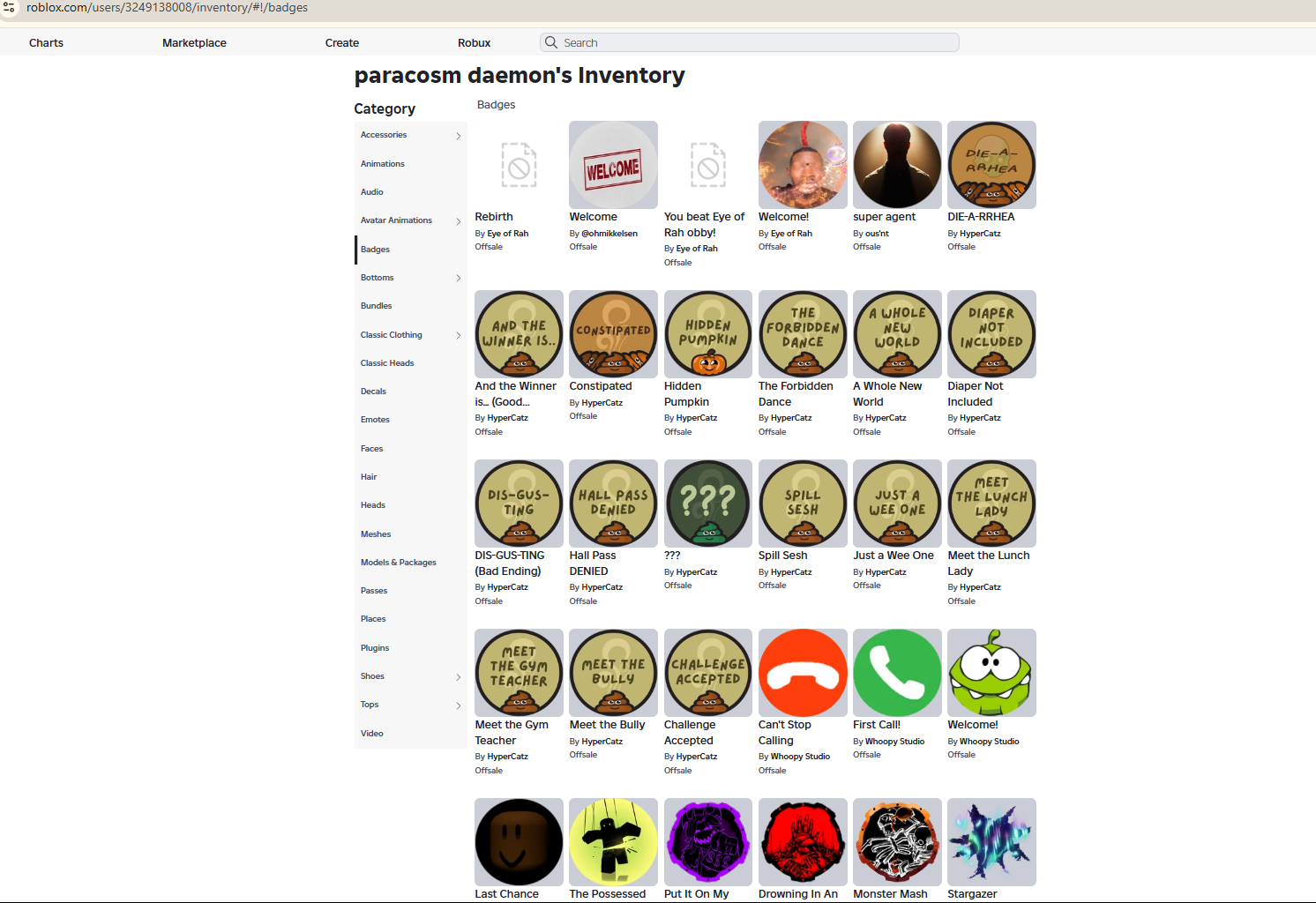Open the @ohmikkelsen creator link
Viewport: 1316px width, 903px height.
(x=609, y=234)
